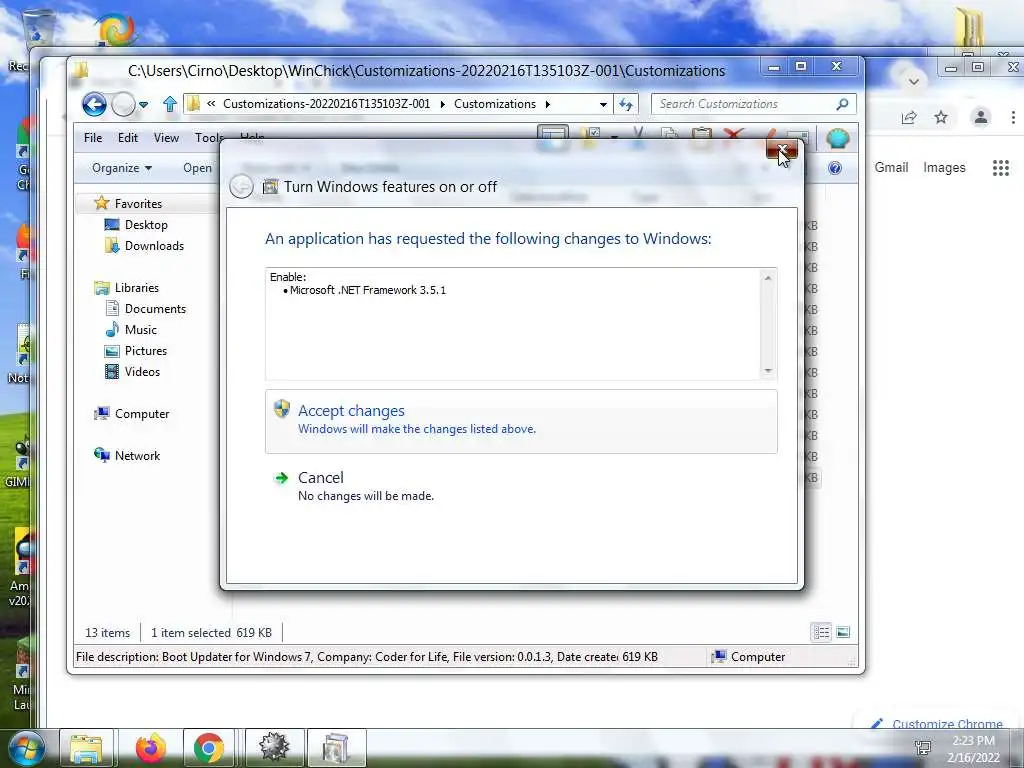
Task: Open Gmail link in Chrome window
Action: pyautogui.click(x=891, y=167)
